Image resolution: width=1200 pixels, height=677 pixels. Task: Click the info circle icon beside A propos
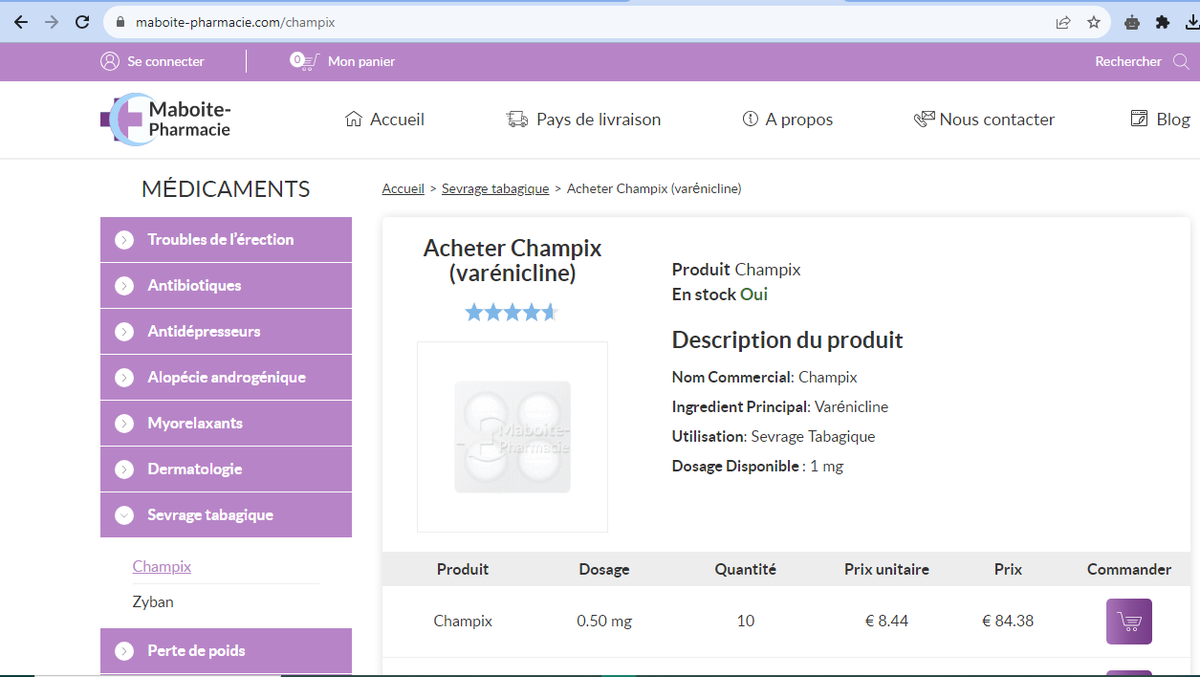(750, 119)
